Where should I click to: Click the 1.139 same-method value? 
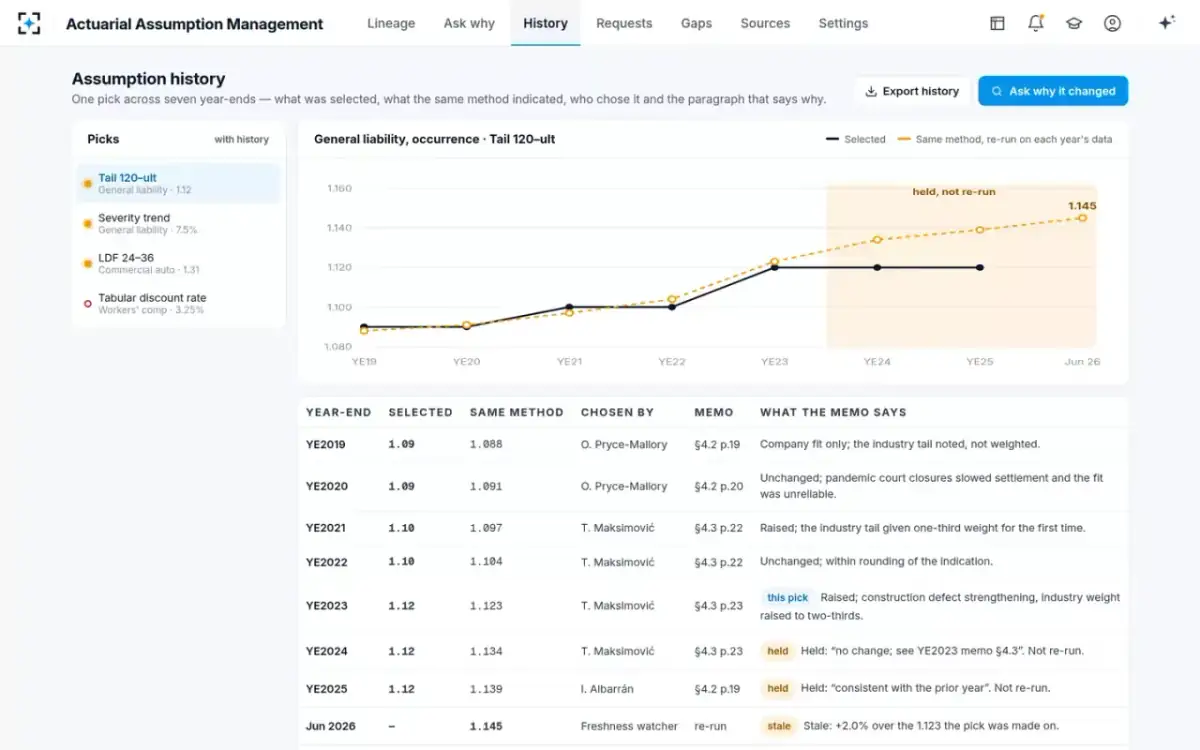(486, 689)
